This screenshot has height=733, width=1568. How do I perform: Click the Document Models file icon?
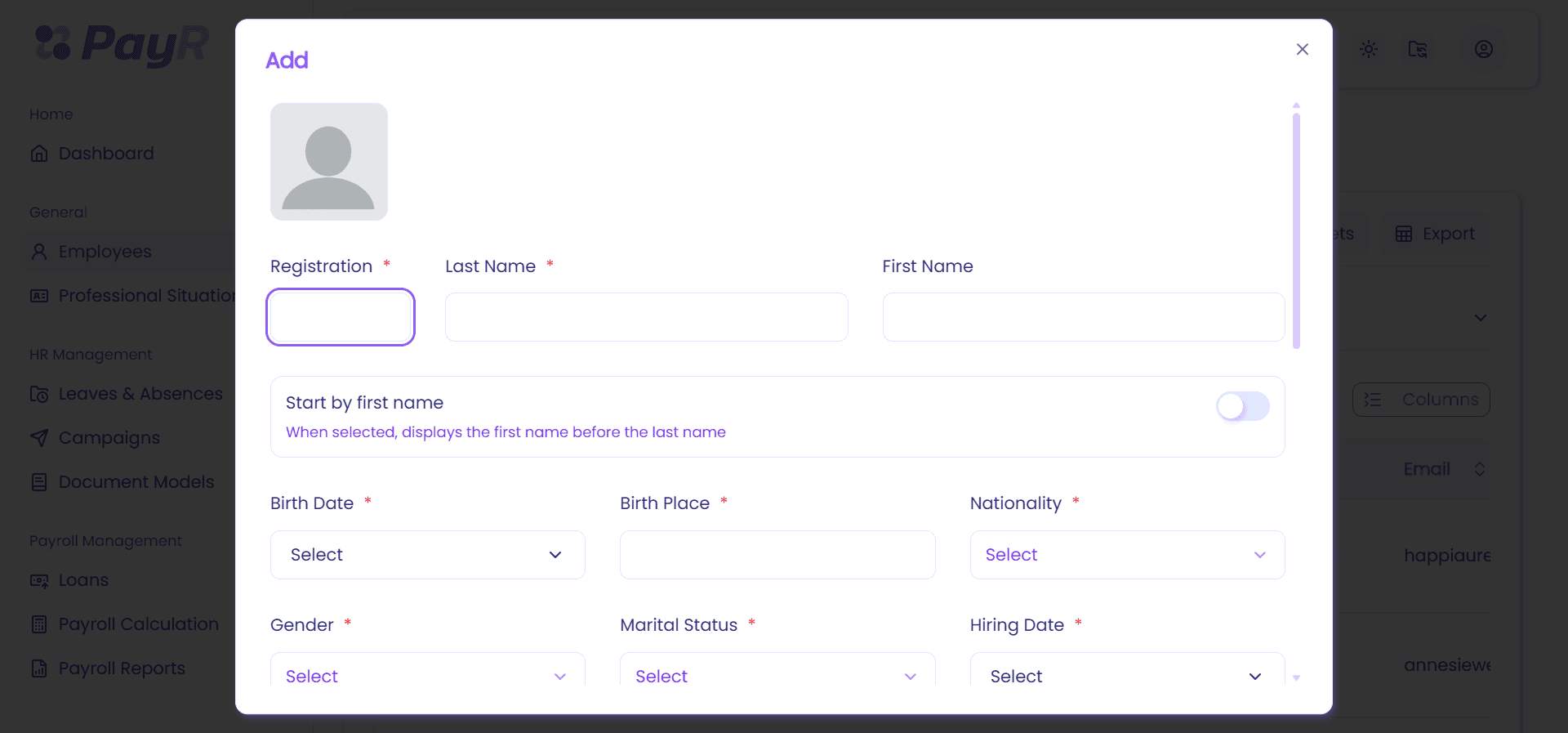point(39,482)
